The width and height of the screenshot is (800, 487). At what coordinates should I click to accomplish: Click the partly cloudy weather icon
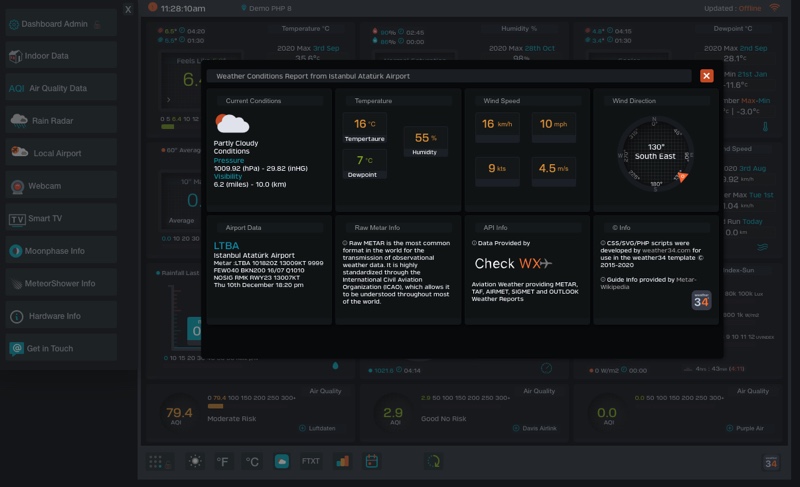[x=232, y=124]
